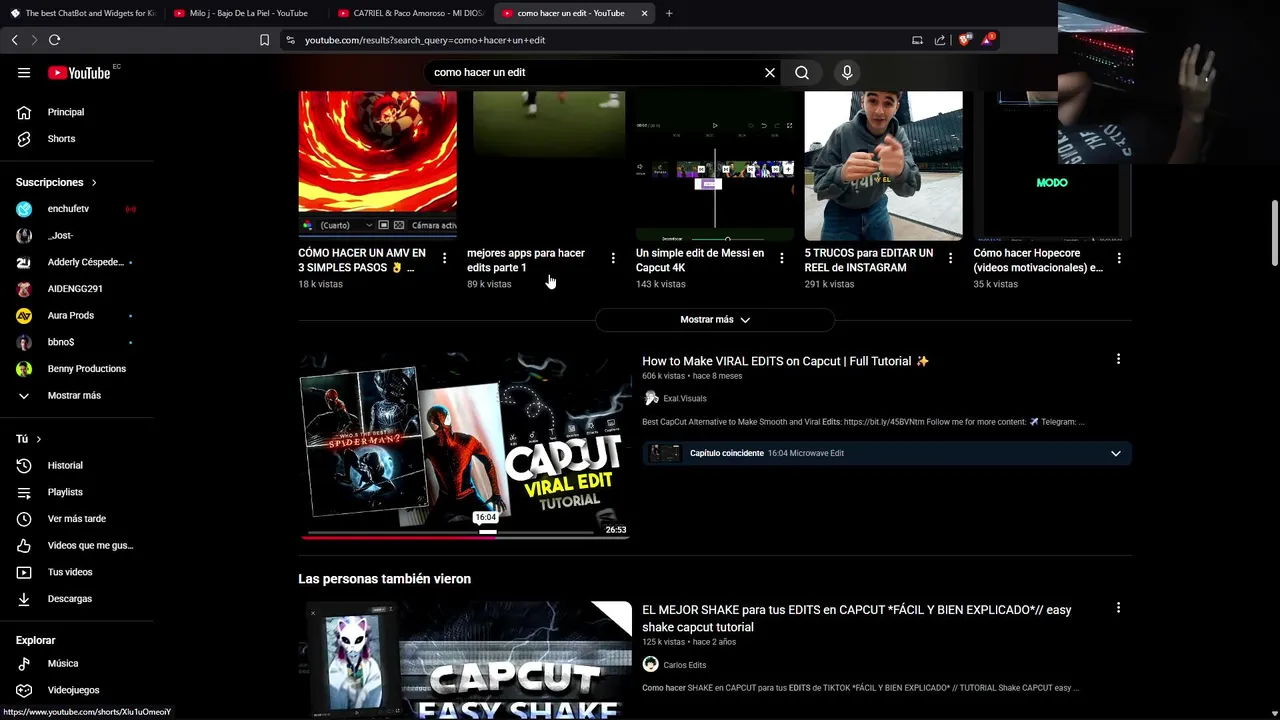Click the magnifier search button
Image resolution: width=1280 pixels, height=720 pixels.
(802, 72)
